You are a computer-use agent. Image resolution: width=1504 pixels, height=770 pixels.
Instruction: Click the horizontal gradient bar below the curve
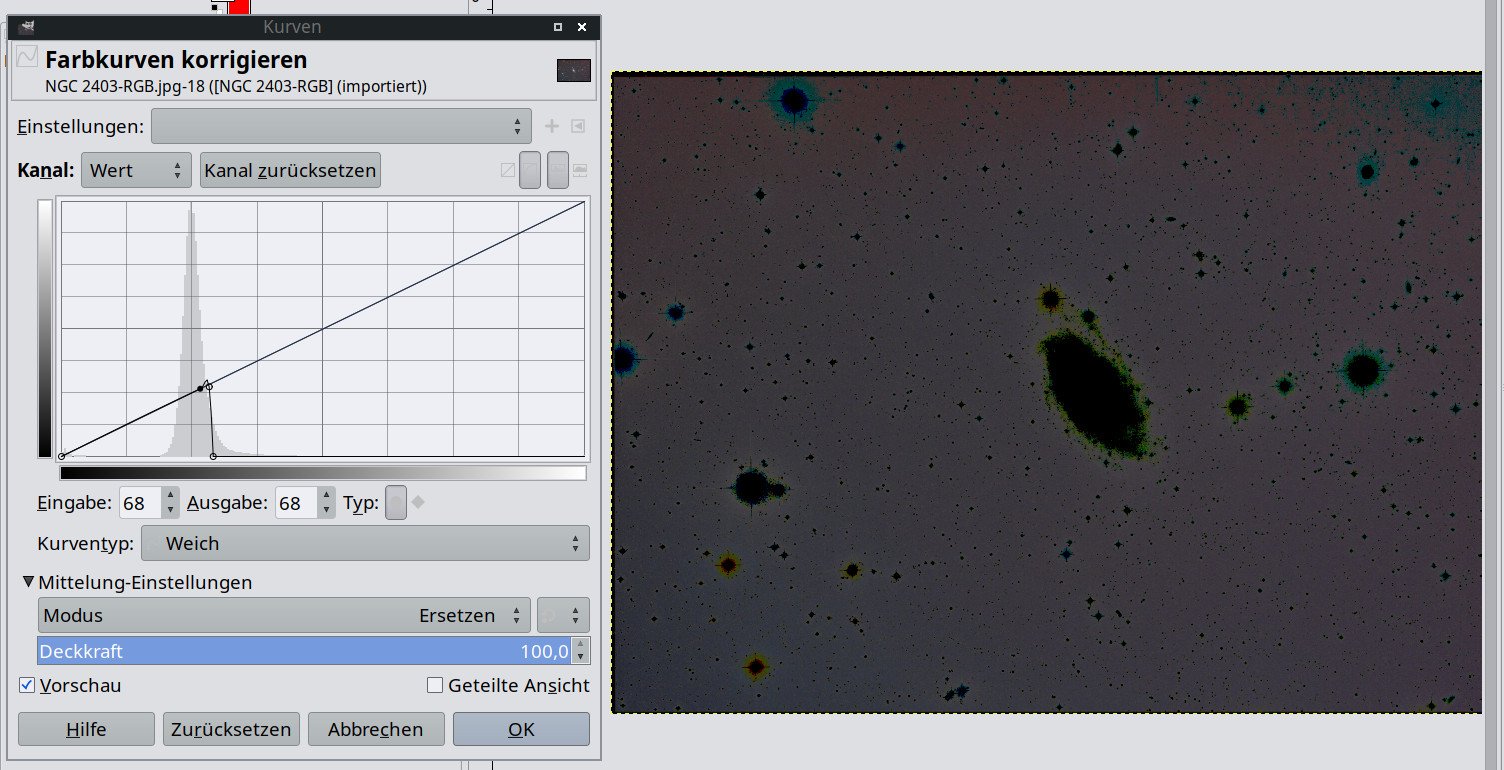323,473
